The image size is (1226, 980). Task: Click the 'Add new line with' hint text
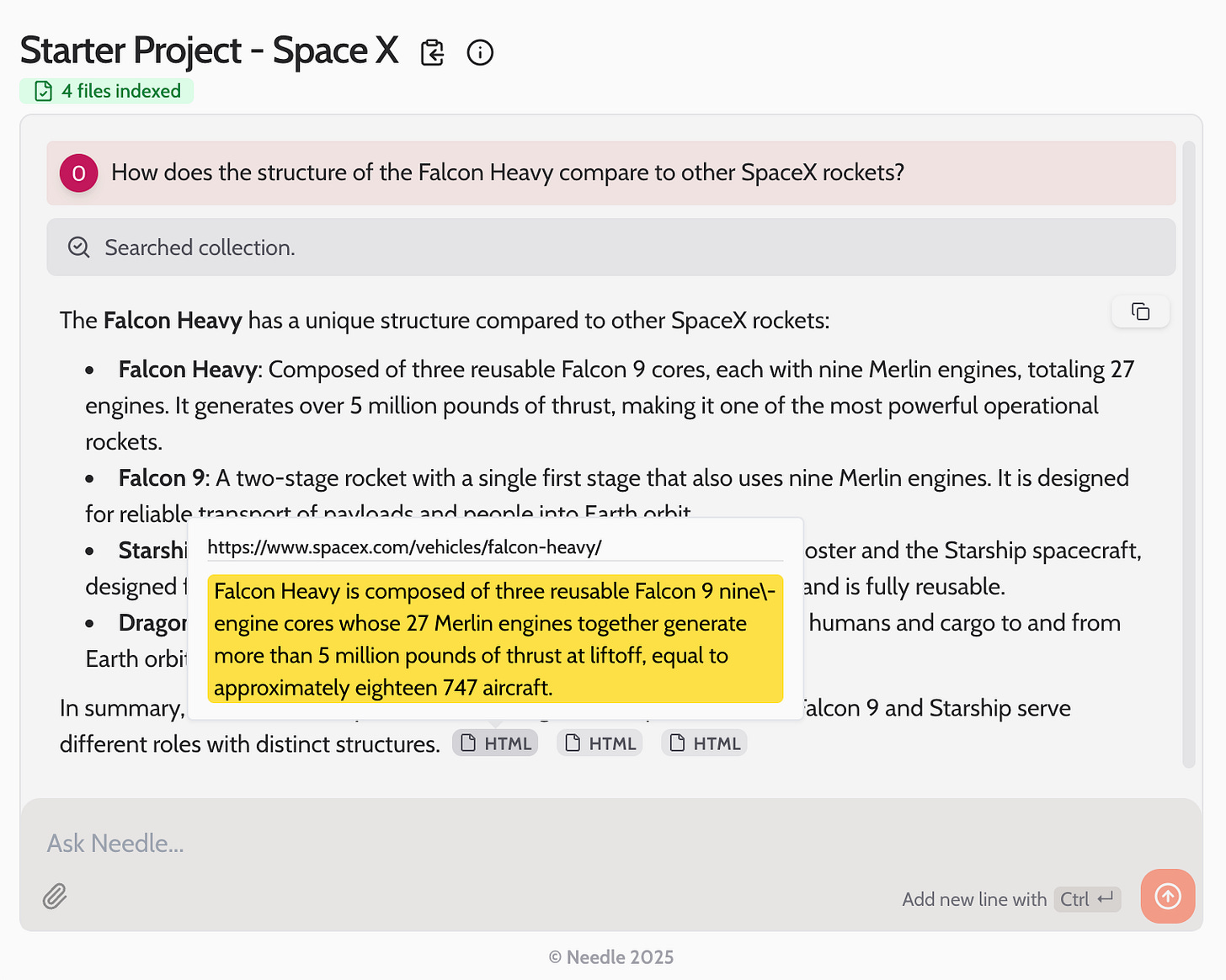[x=974, y=899]
